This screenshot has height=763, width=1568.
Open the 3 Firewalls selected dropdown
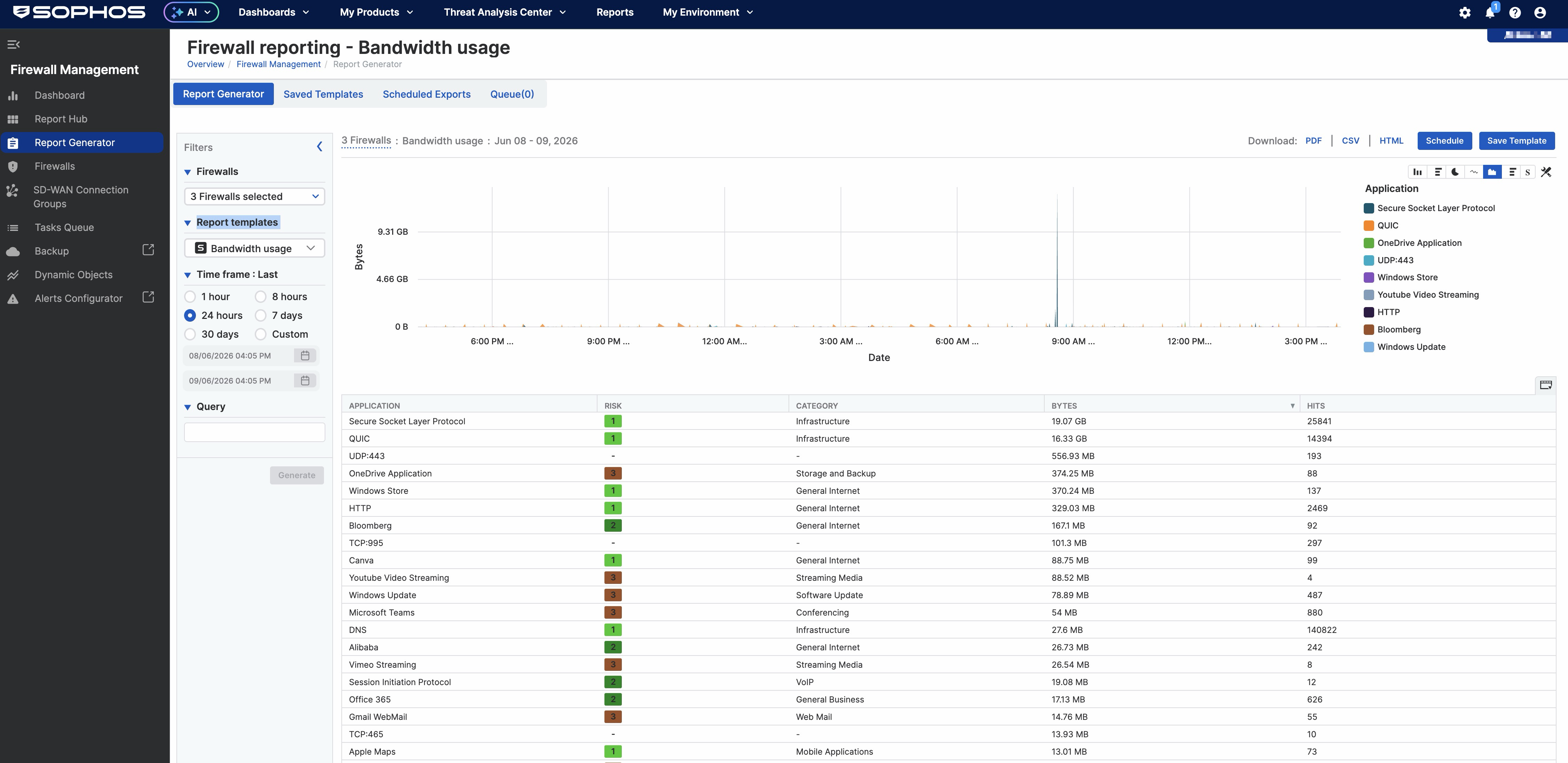[x=254, y=196]
